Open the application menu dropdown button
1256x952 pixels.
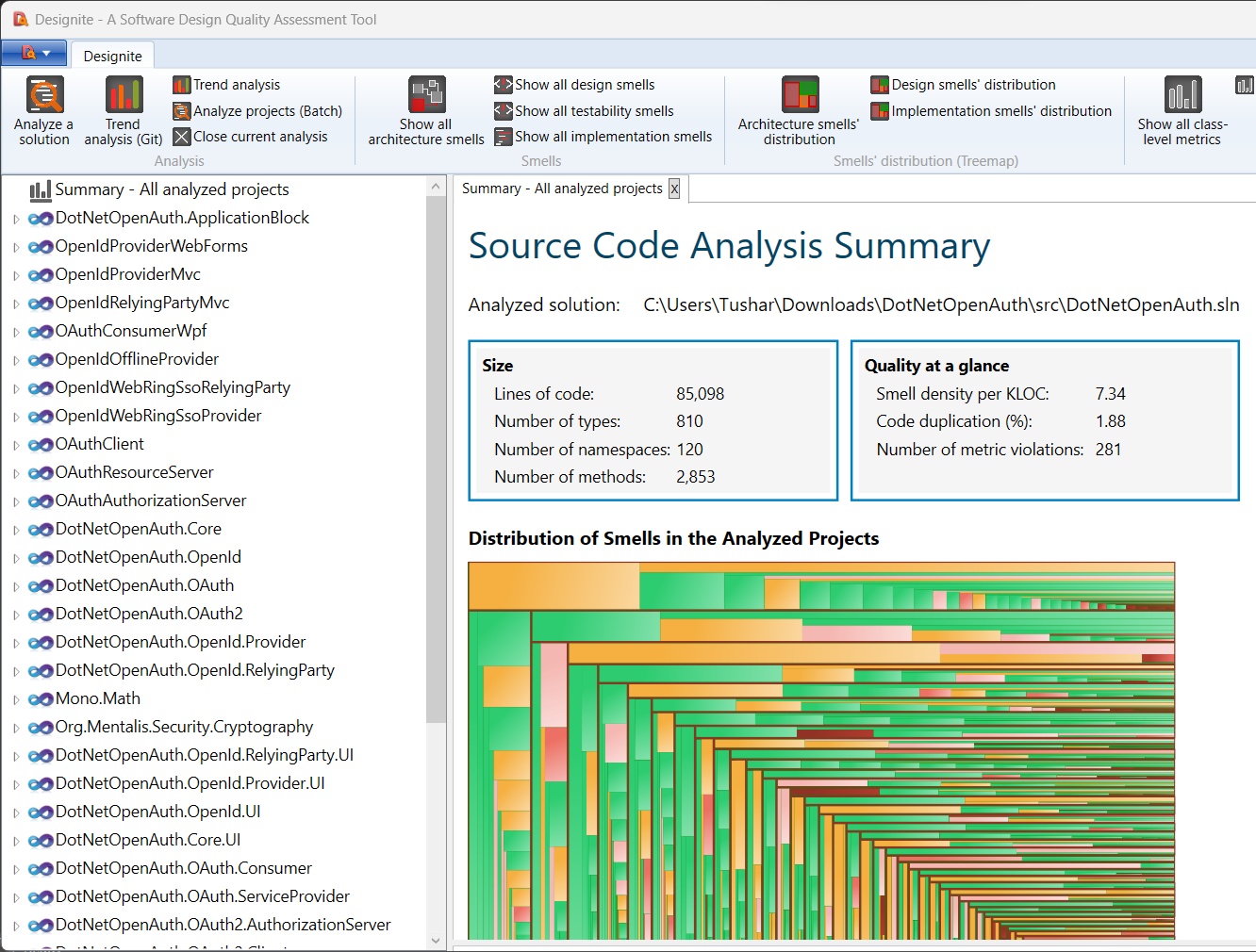(34, 54)
